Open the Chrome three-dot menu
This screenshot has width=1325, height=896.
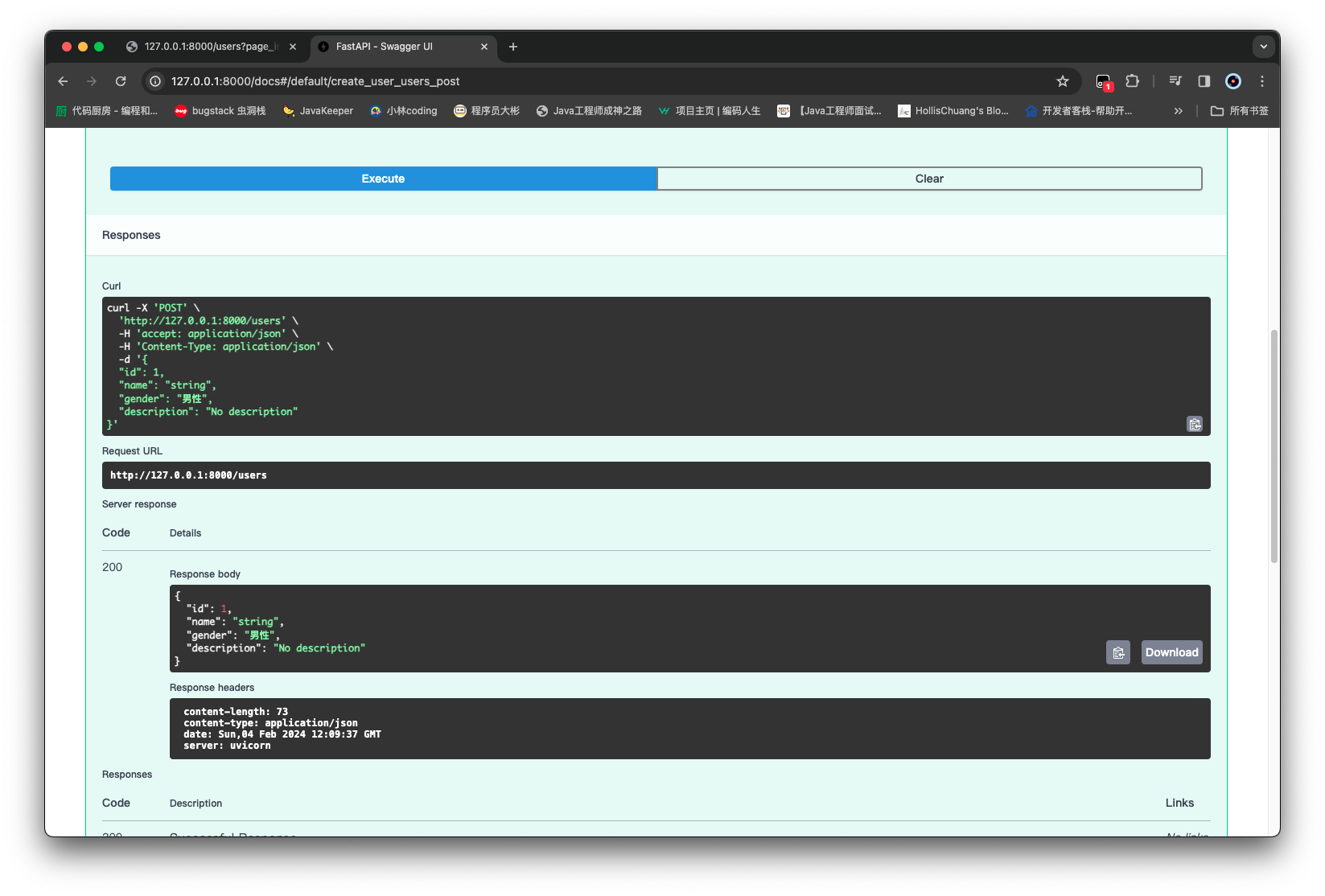point(1261,81)
